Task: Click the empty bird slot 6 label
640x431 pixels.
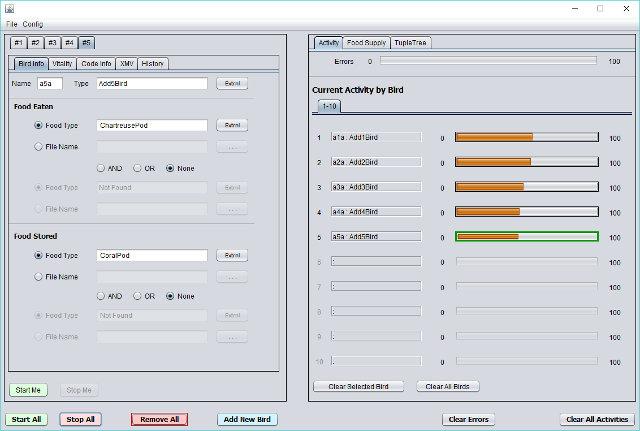Action: [376, 262]
